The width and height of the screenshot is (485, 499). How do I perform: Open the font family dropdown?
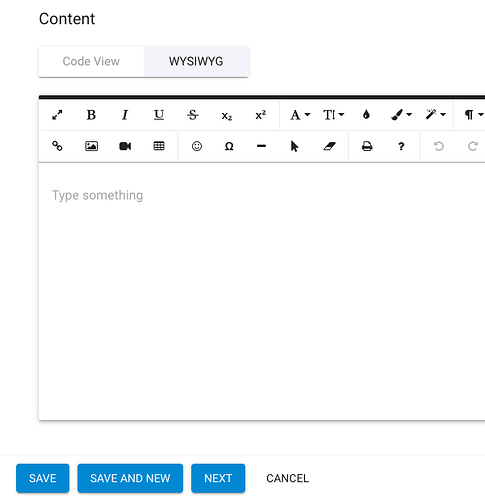pos(300,115)
